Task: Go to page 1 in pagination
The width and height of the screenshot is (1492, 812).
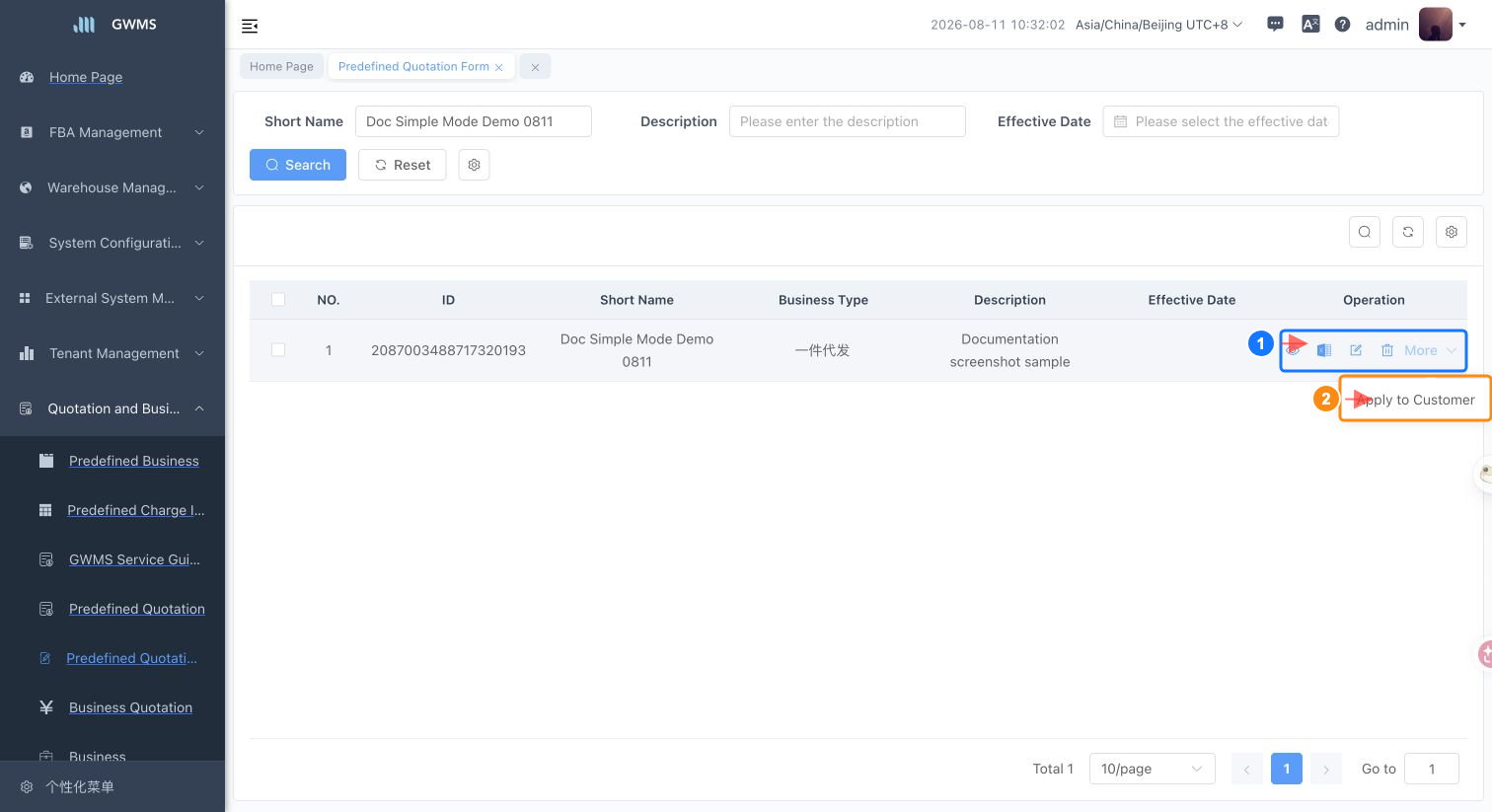Action: click(1287, 769)
